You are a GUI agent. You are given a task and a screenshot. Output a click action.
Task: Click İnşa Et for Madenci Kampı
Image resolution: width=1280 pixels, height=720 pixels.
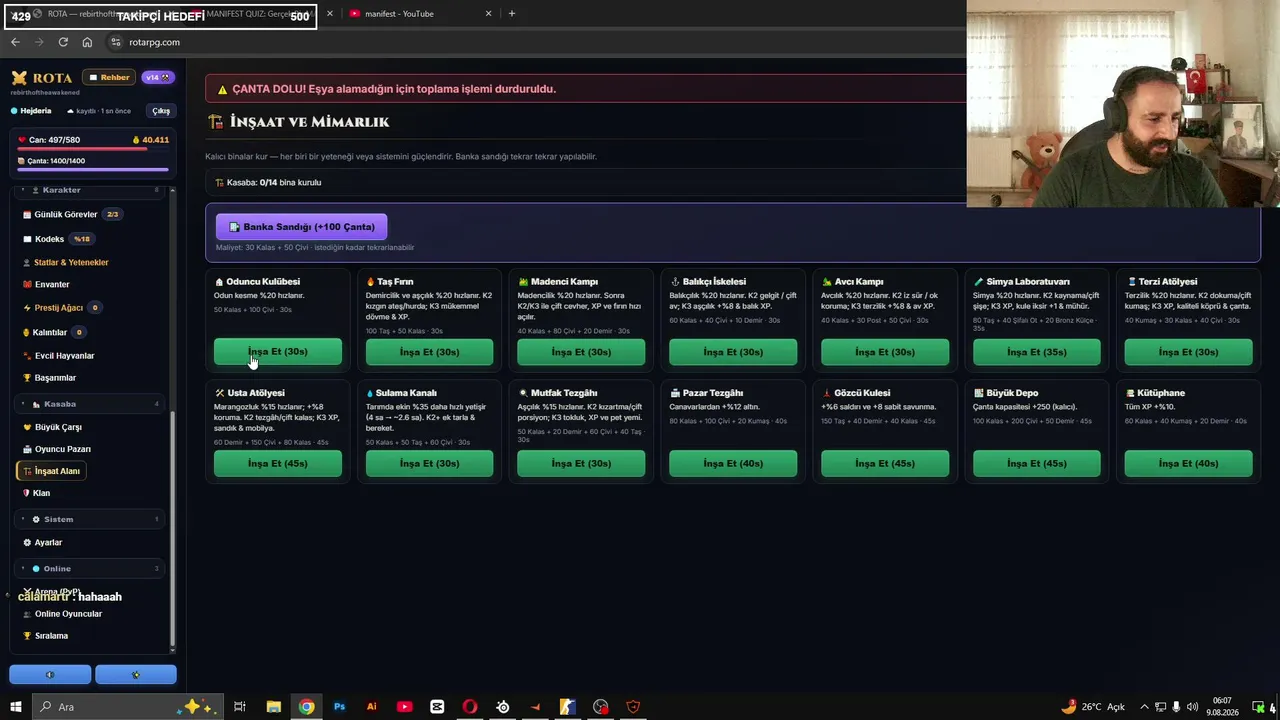coord(581,352)
